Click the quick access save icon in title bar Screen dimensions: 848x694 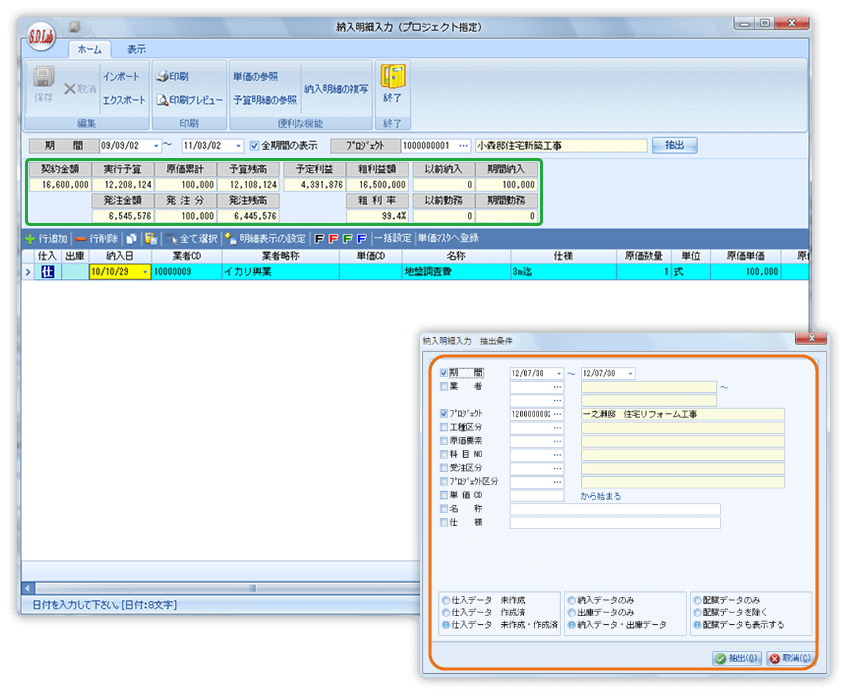pos(75,27)
